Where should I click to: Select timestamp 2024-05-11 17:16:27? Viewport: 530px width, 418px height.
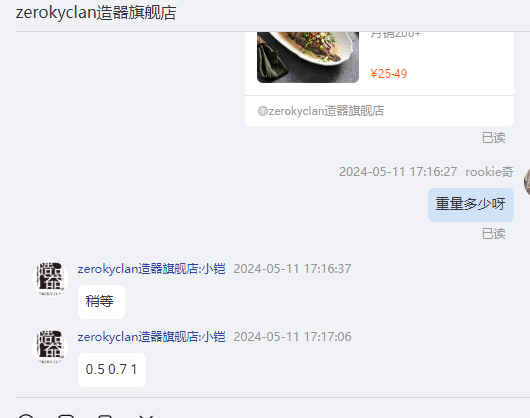[x=398, y=172]
